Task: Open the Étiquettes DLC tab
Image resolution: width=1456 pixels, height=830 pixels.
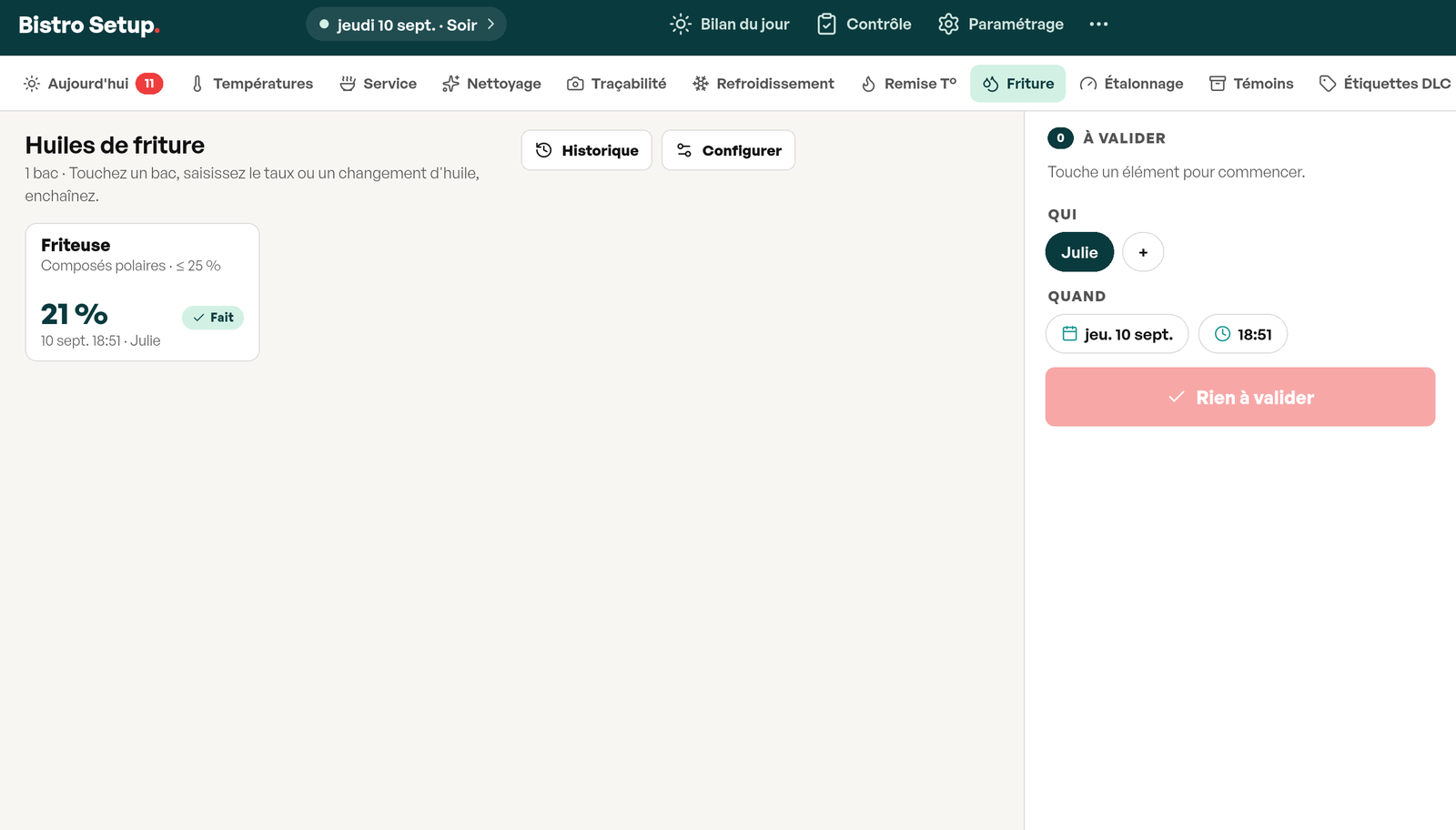Action: (1384, 84)
